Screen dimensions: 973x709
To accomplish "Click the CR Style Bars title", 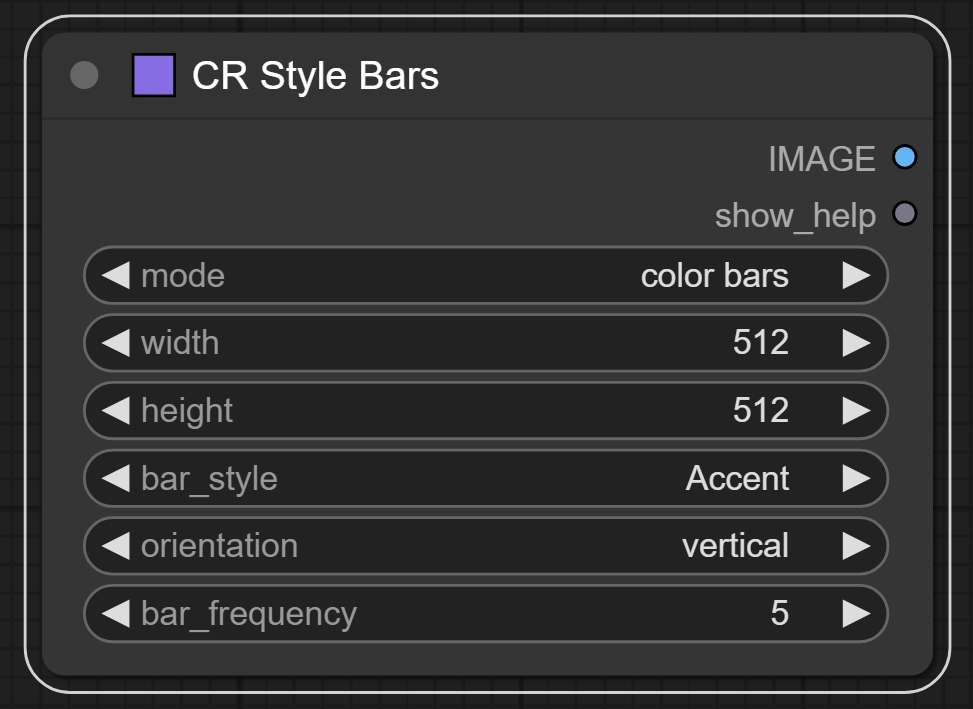I will point(315,76).
